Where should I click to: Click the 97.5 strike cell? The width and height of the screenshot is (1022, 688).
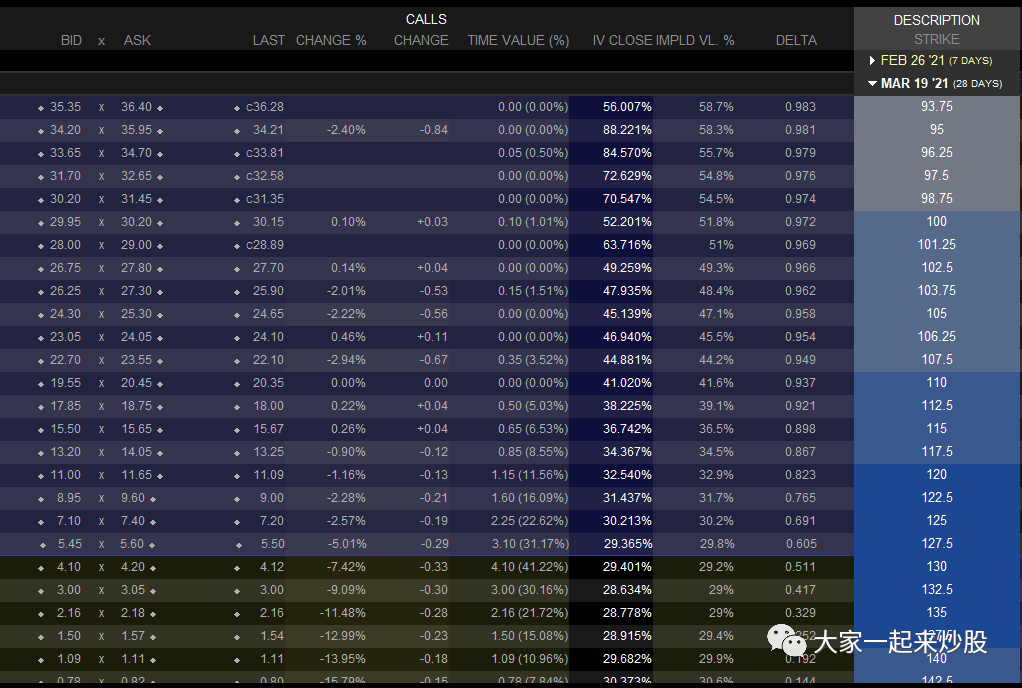coord(937,175)
